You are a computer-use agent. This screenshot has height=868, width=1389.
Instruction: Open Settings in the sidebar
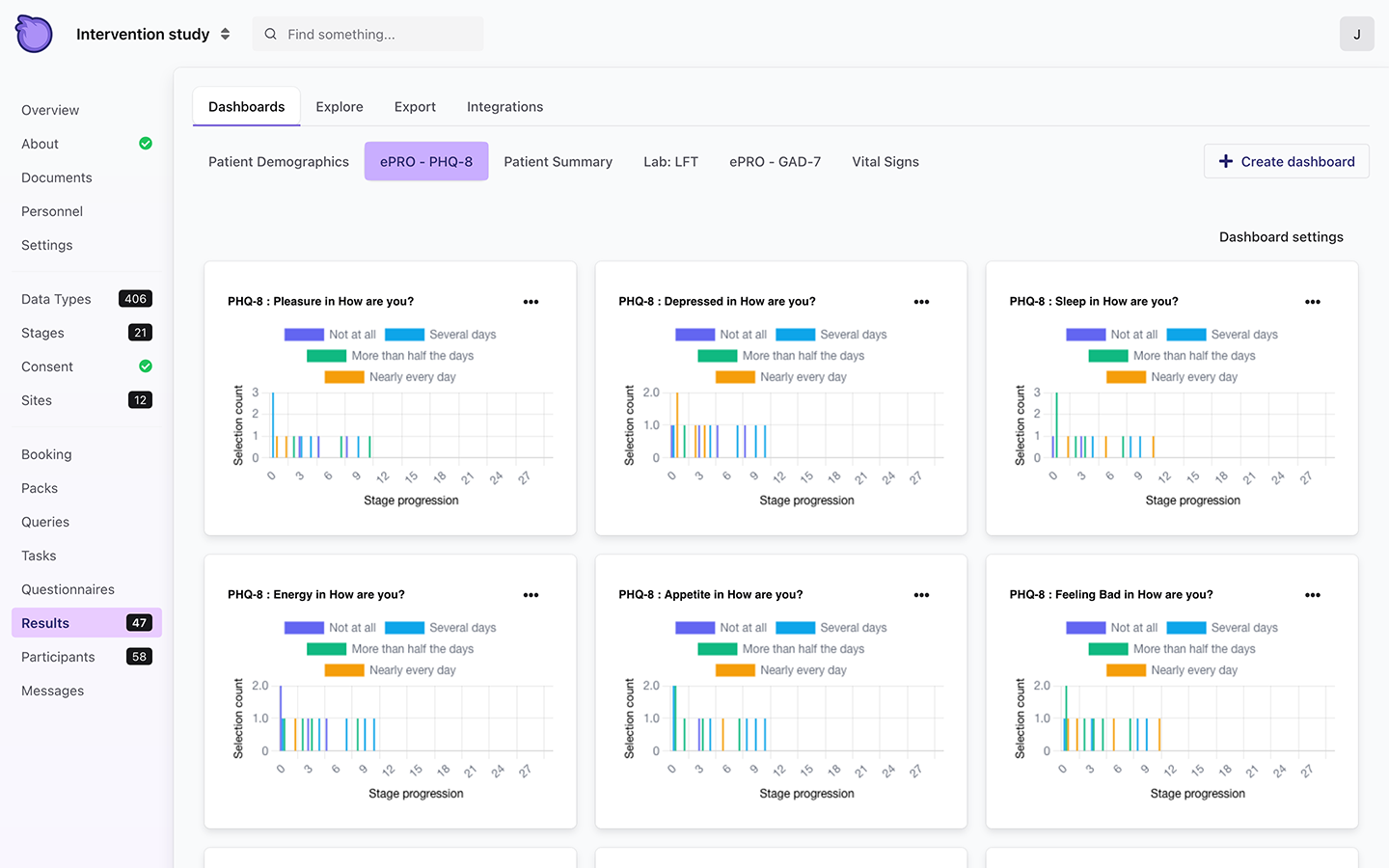click(x=47, y=245)
